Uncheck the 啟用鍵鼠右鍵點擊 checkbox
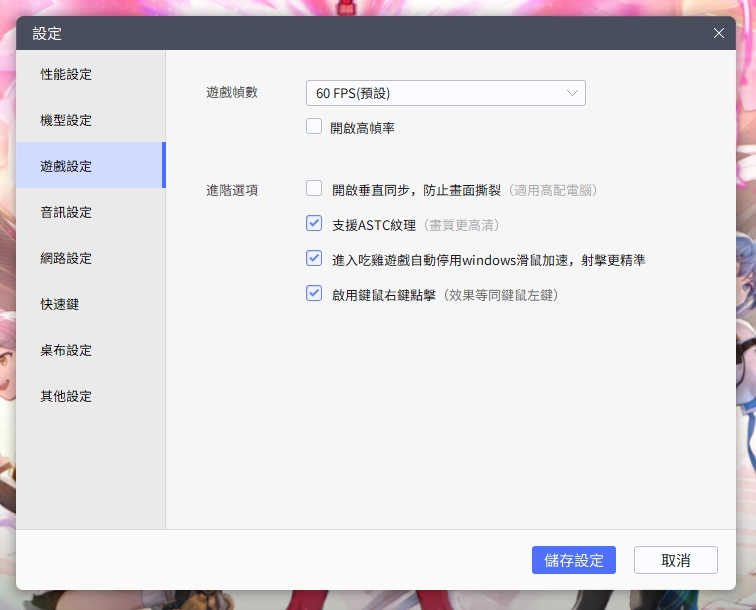The height and width of the screenshot is (610, 756). [x=314, y=293]
